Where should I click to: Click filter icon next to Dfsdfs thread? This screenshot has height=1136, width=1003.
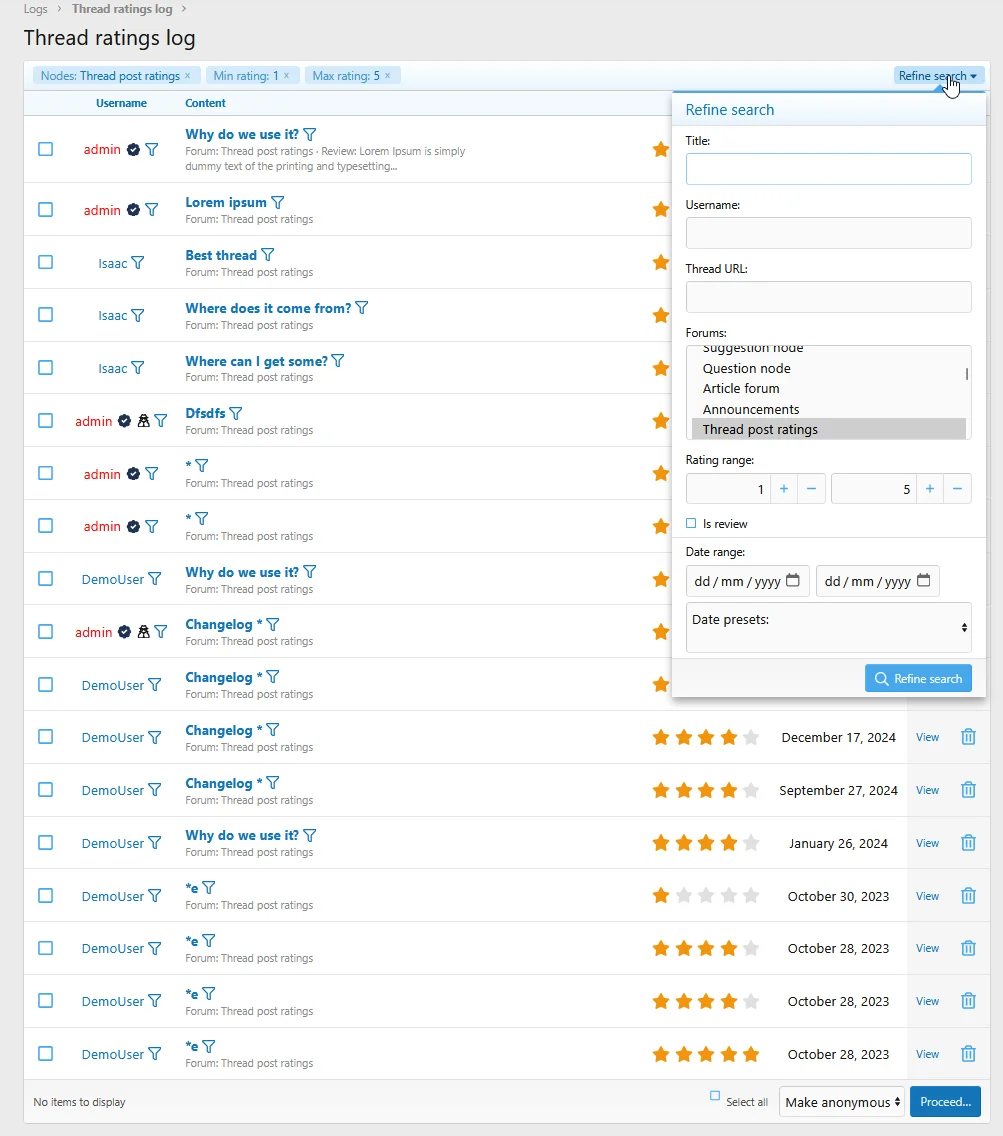tap(235, 413)
